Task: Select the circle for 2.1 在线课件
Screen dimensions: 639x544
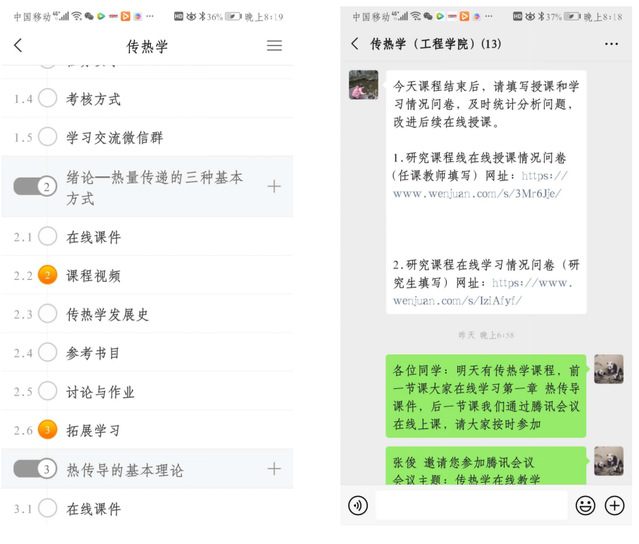Action: click(48, 236)
